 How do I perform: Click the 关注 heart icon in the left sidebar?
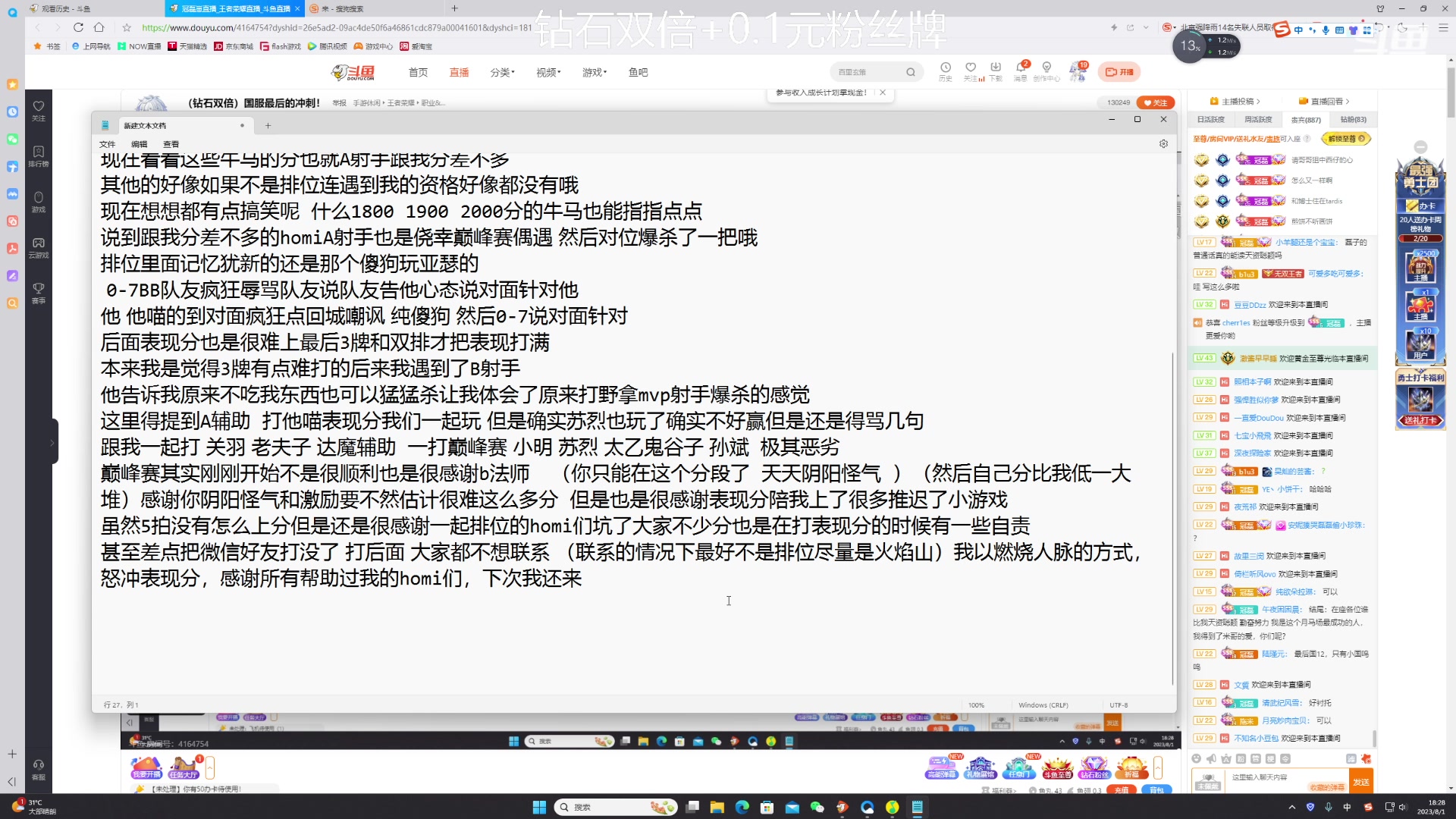point(39,110)
